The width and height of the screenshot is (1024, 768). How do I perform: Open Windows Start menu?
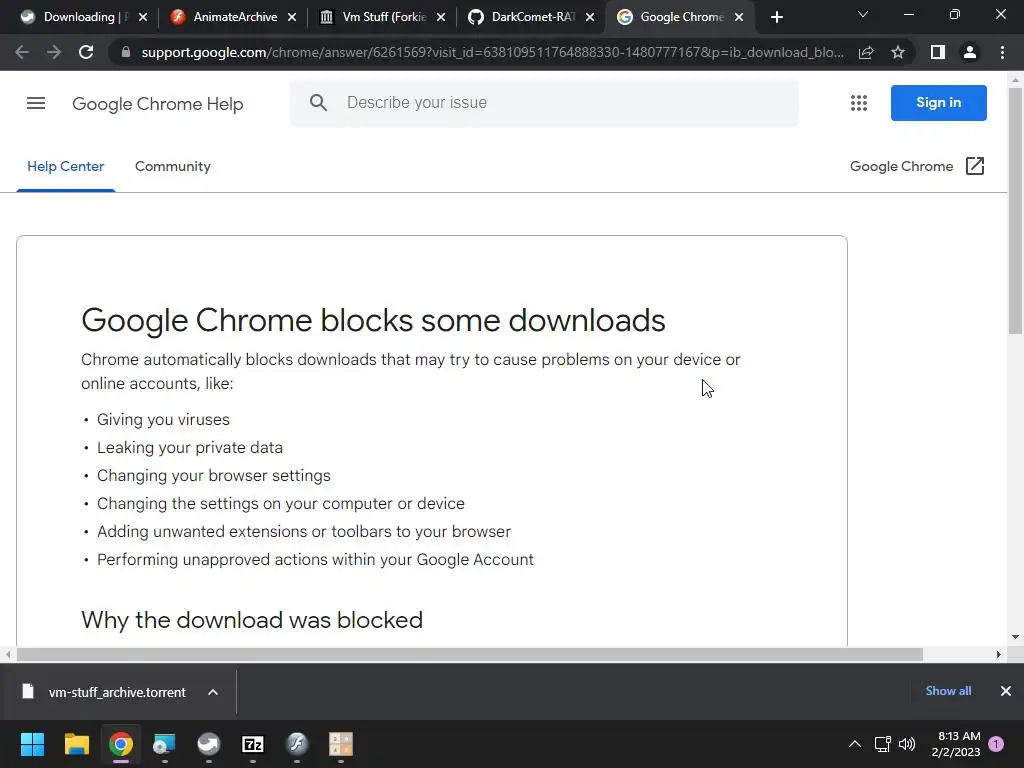(32, 744)
